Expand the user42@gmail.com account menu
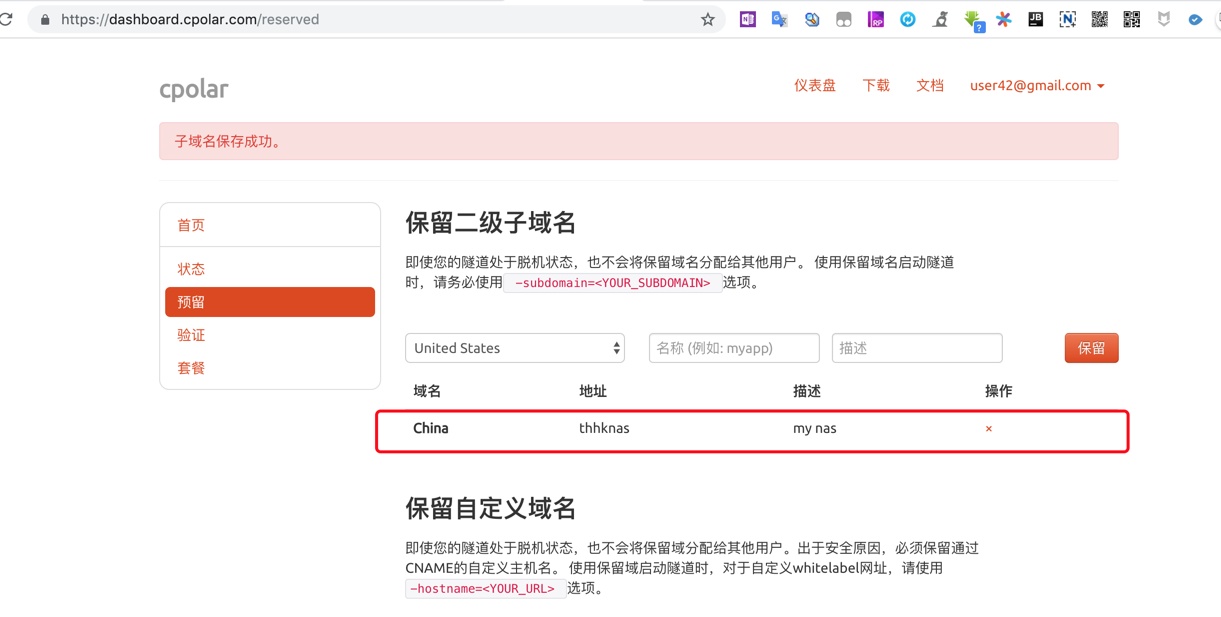Viewport: 1221px width, 617px height. [x=1037, y=86]
